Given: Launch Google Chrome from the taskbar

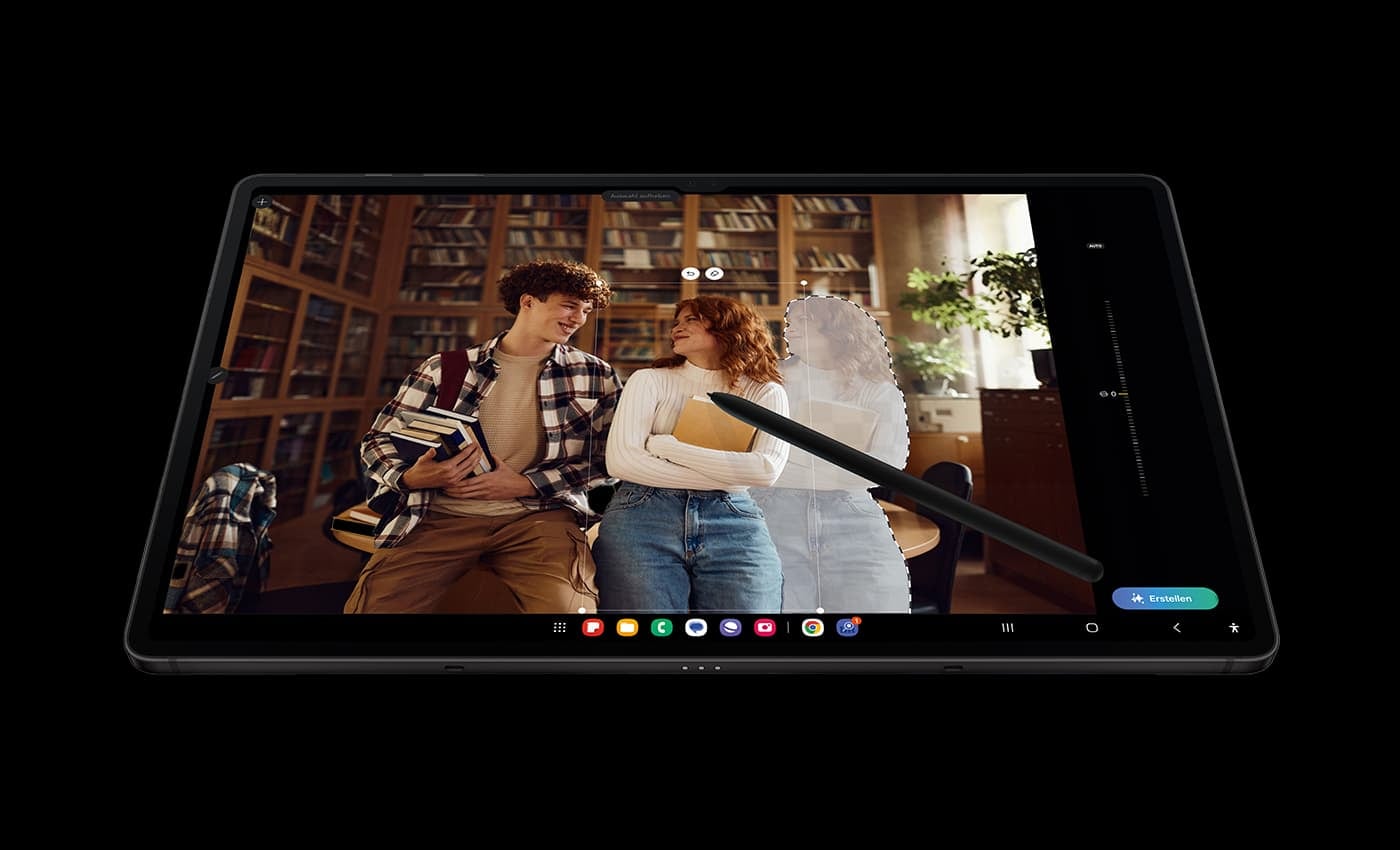Looking at the screenshot, I should click(813, 628).
